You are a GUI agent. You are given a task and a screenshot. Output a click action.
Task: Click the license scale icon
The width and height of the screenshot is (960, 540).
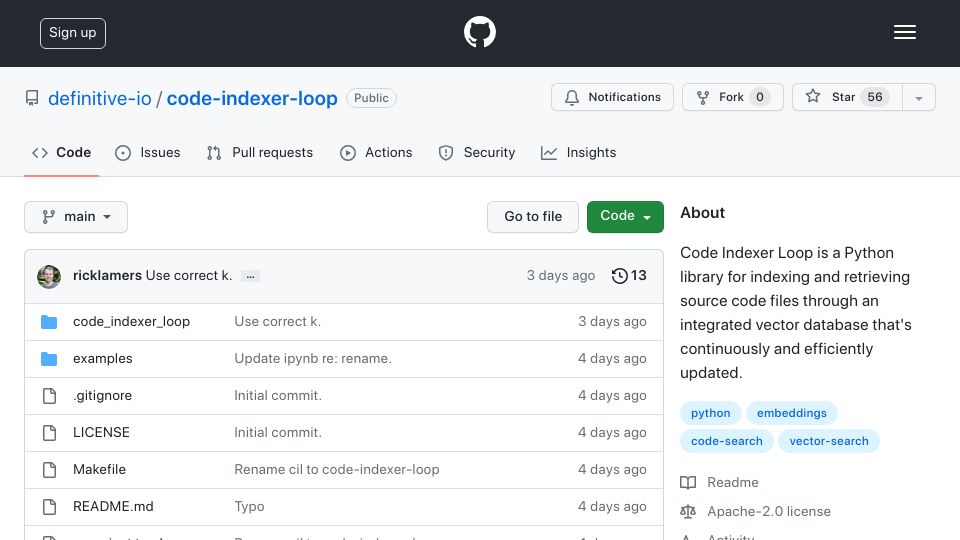click(x=688, y=511)
